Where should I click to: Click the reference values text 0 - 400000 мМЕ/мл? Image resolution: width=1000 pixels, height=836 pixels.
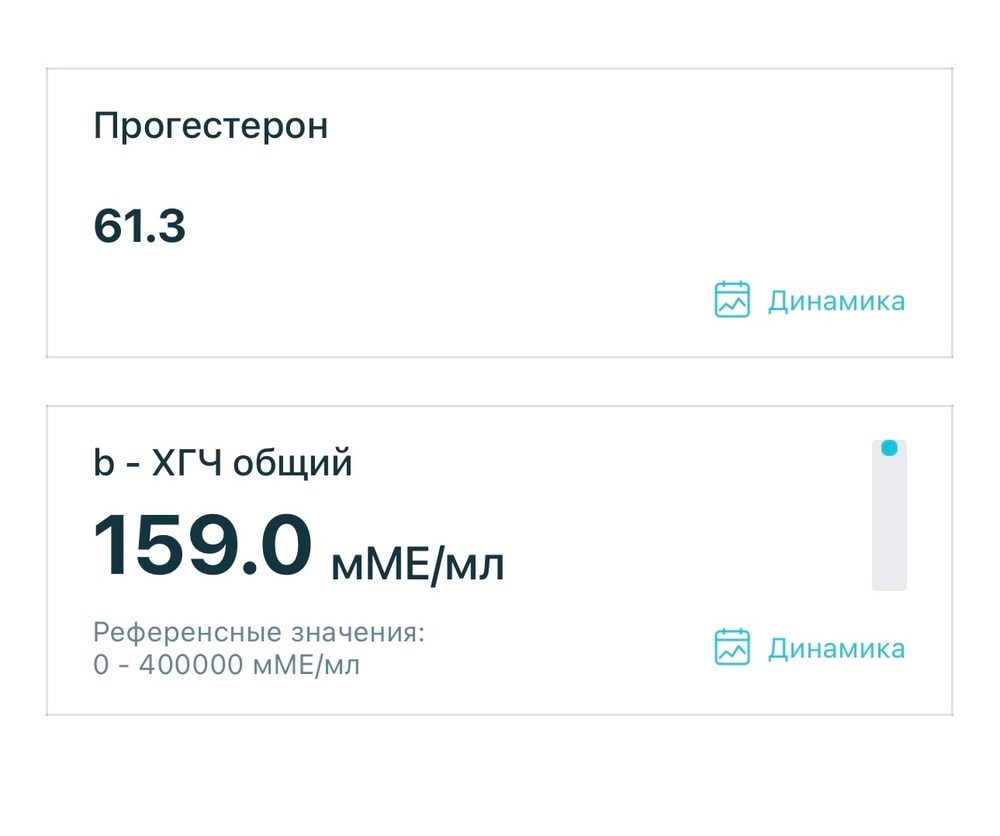pos(227,660)
